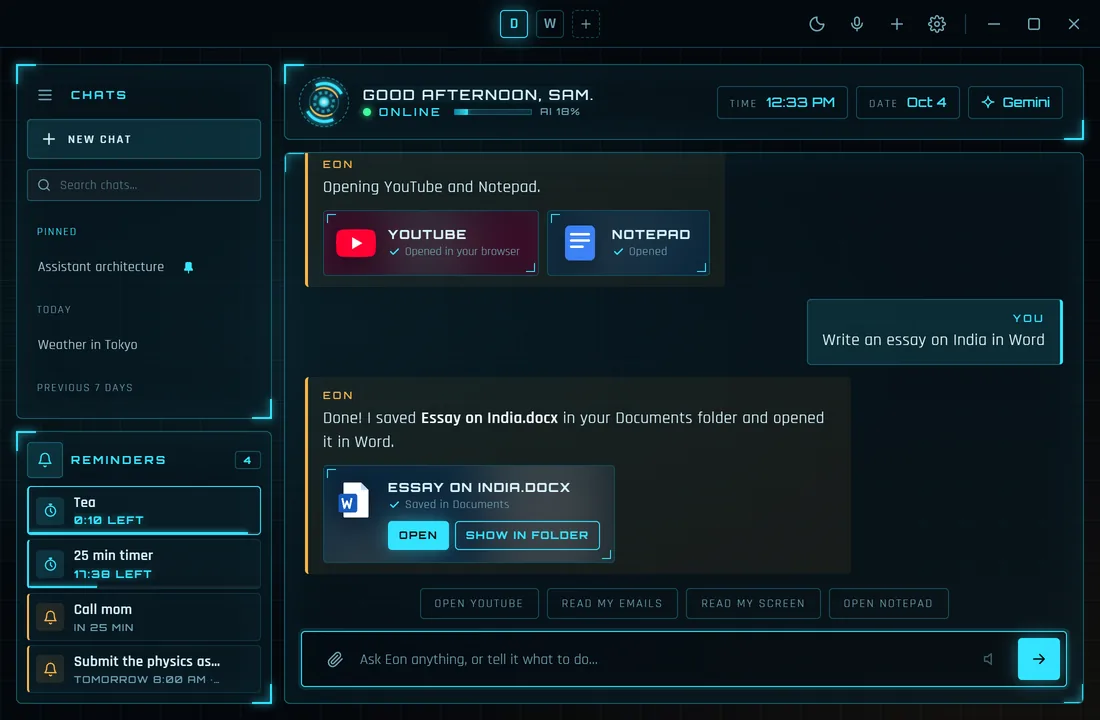Attach a file with the paperclip icon
1100x720 pixels.
[x=335, y=659]
